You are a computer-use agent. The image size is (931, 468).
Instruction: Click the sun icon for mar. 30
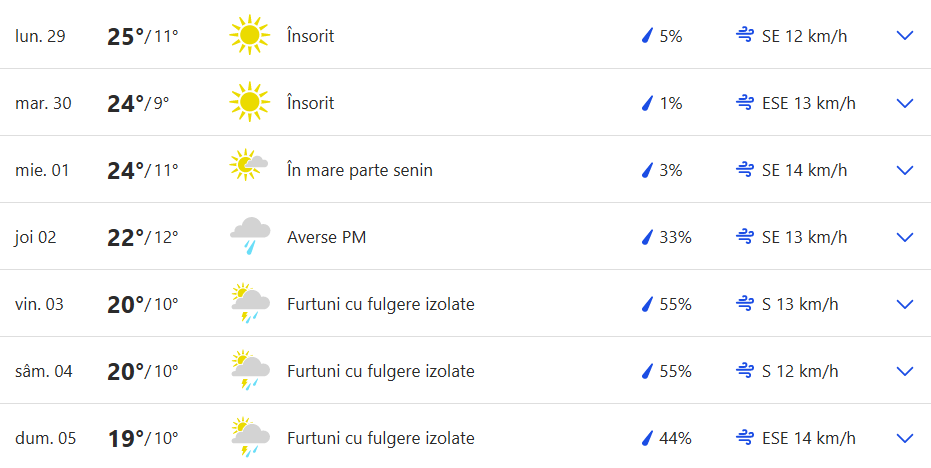[249, 103]
